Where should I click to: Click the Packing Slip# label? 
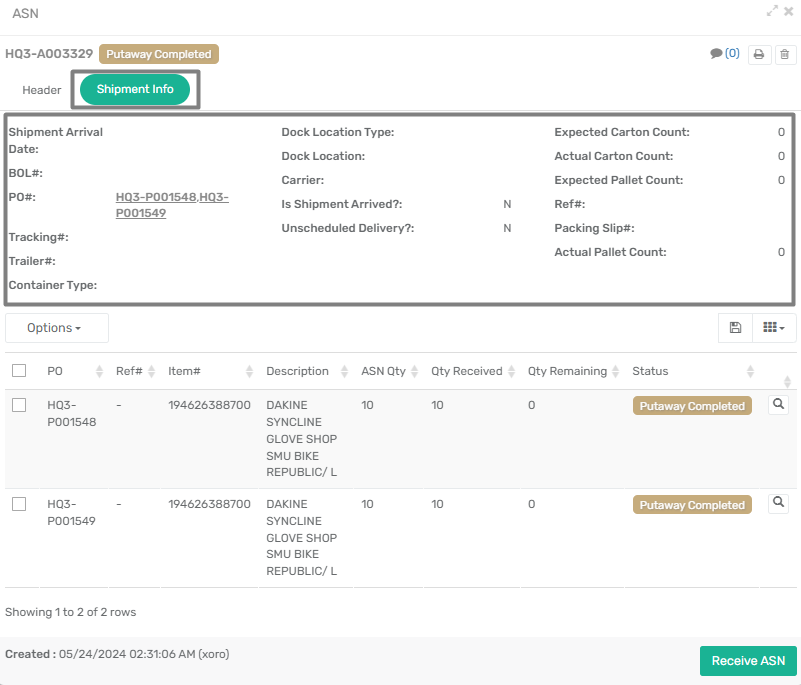(594, 228)
